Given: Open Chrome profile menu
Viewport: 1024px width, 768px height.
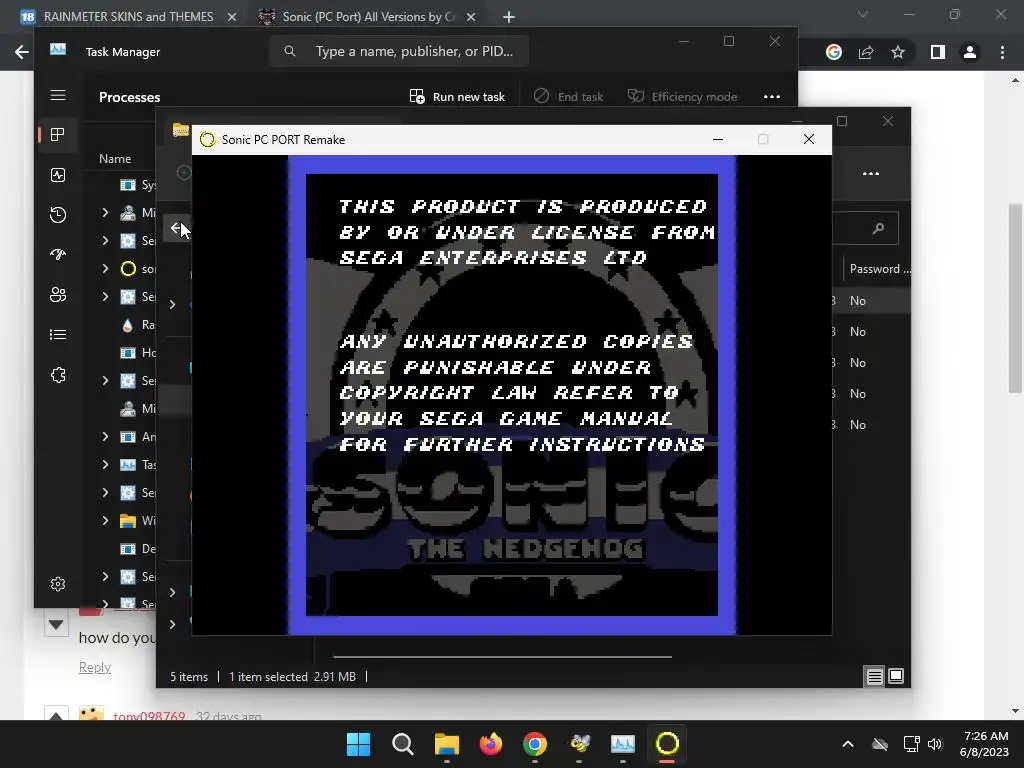Looking at the screenshot, I should (x=970, y=52).
